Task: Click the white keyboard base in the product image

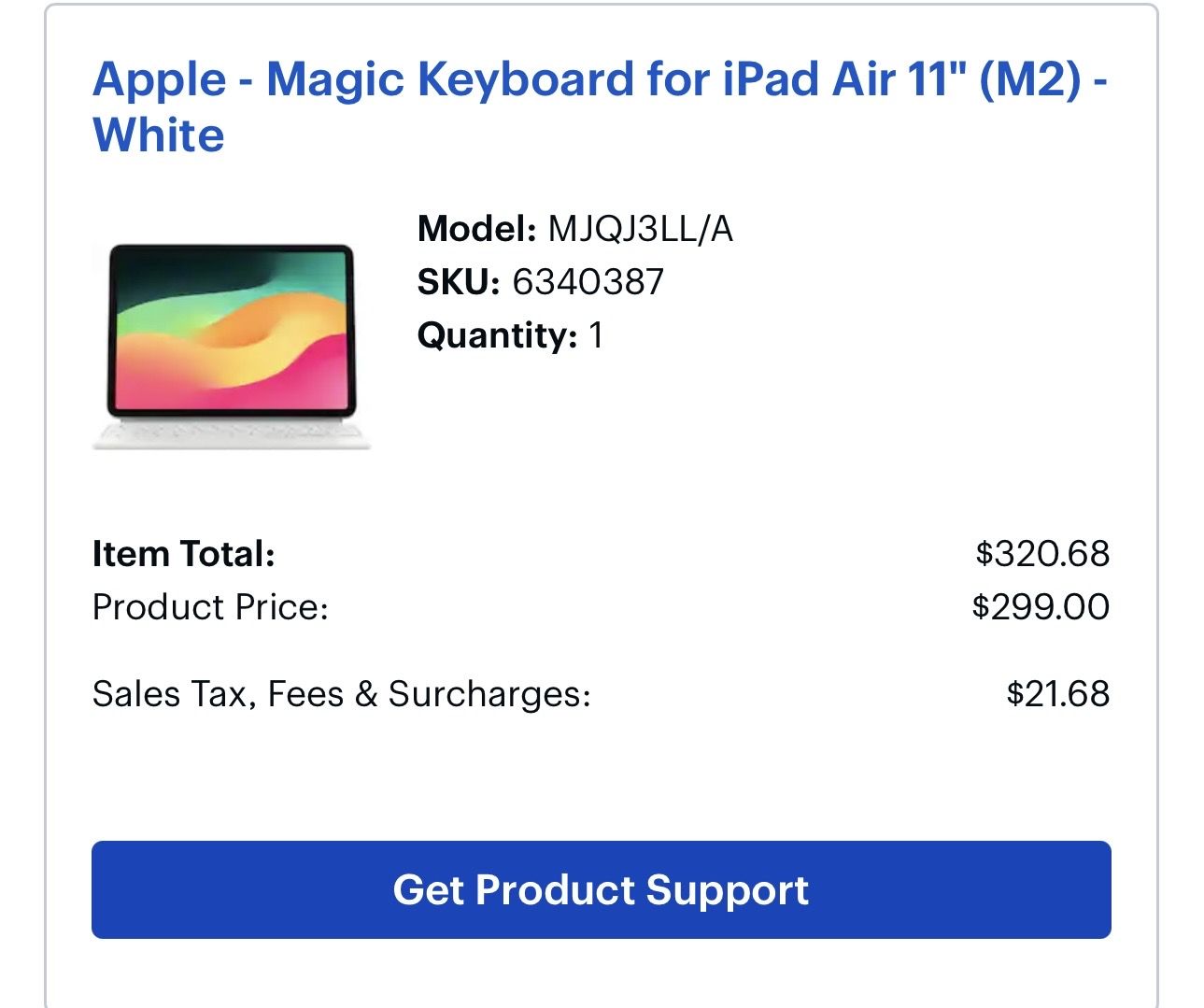Action: click(x=231, y=433)
